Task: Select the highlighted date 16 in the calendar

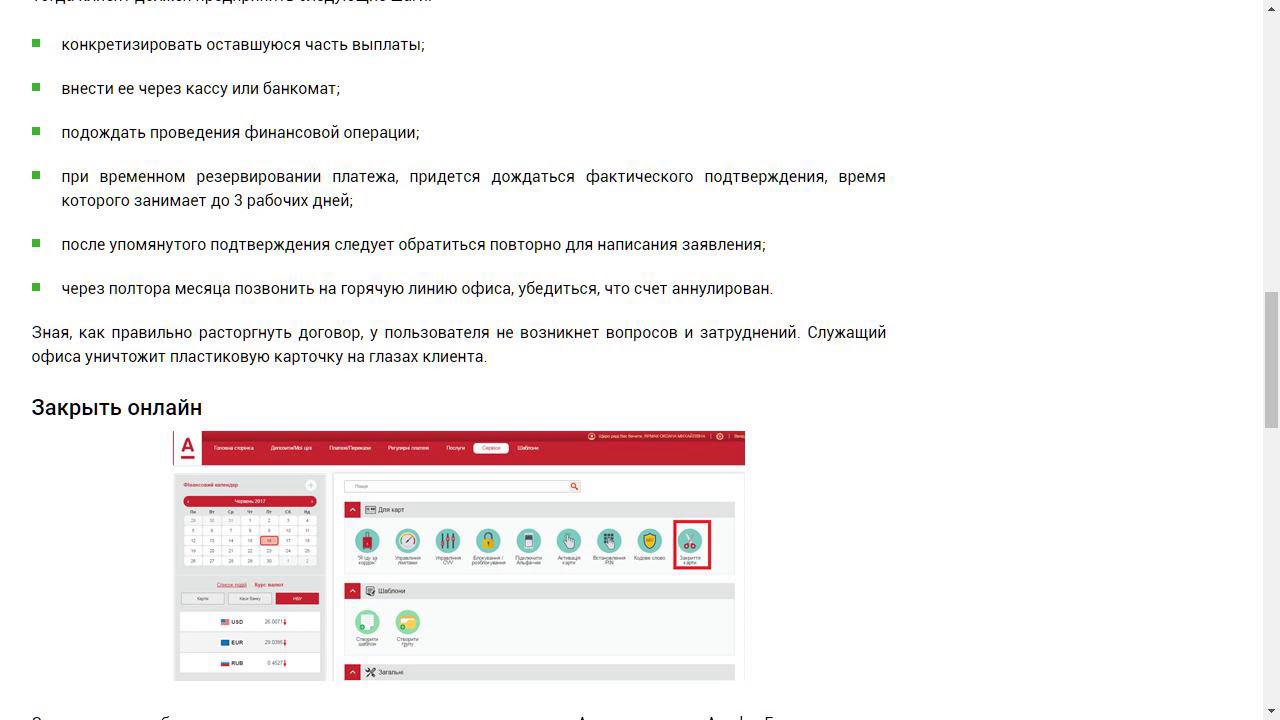Action: [269, 541]
